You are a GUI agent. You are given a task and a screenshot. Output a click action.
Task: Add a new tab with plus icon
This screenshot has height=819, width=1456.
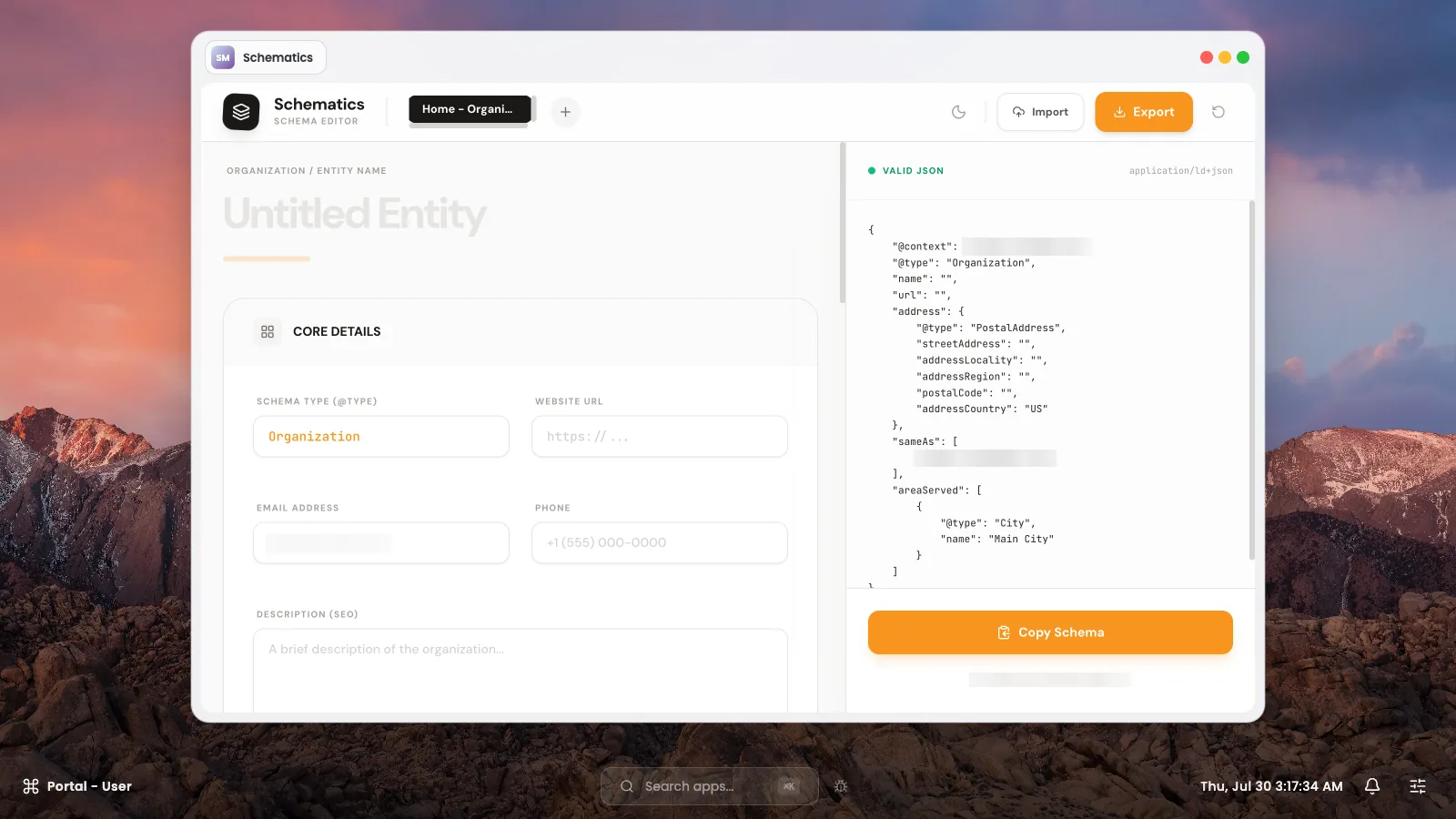coord(565,112)
